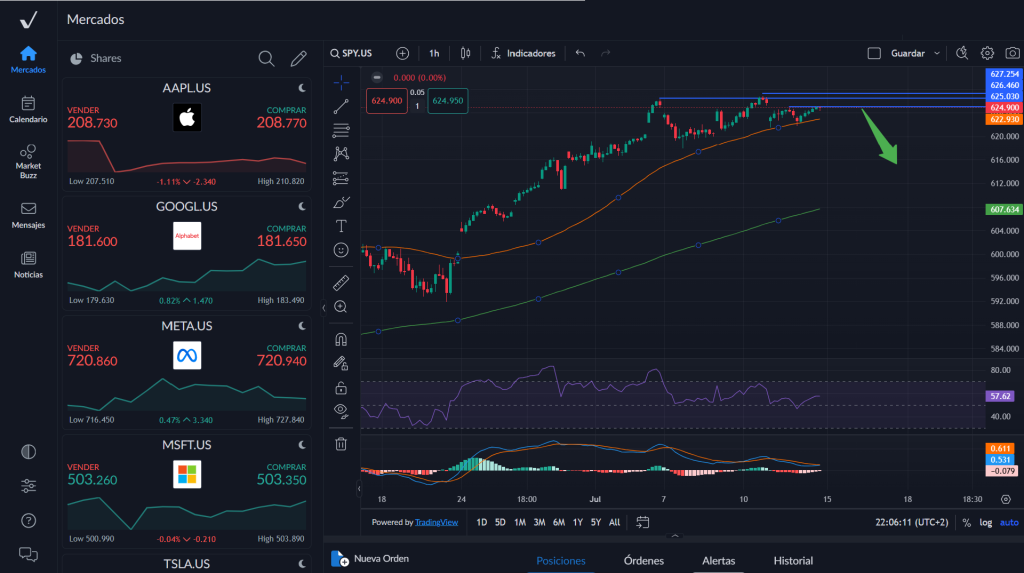This screenshot has width=1024, height=573.
Task: Select the 5D range
Action: pyautogui.click(x=500, y=522)
